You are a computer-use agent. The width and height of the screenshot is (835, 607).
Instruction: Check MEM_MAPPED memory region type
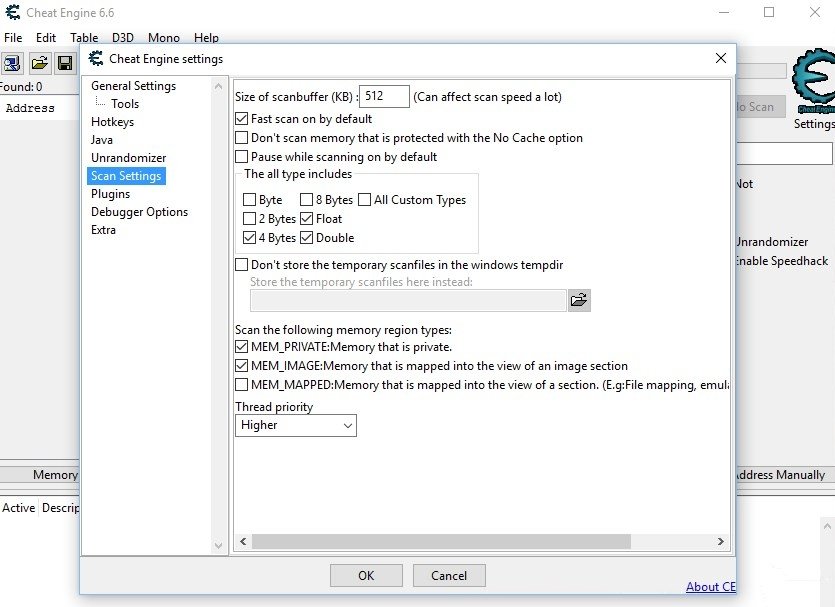pos(241,384)
